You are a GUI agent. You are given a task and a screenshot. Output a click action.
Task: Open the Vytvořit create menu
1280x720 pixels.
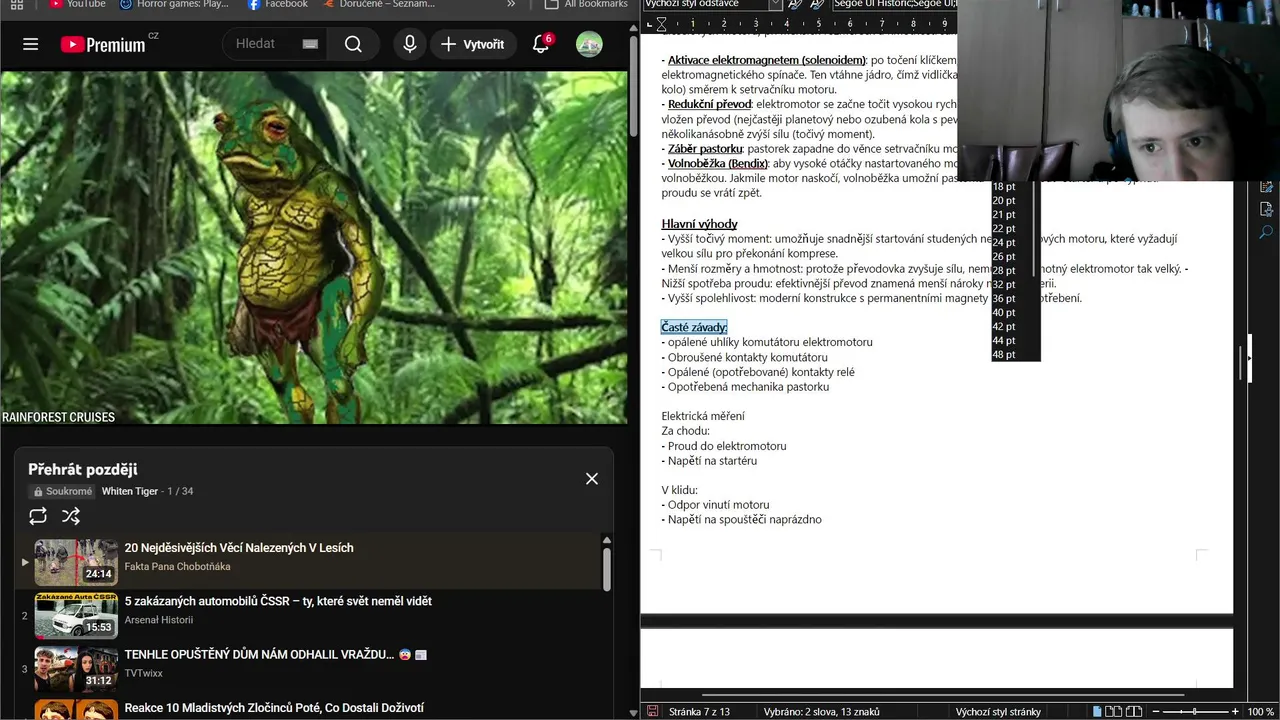click(x=473, y=44)
